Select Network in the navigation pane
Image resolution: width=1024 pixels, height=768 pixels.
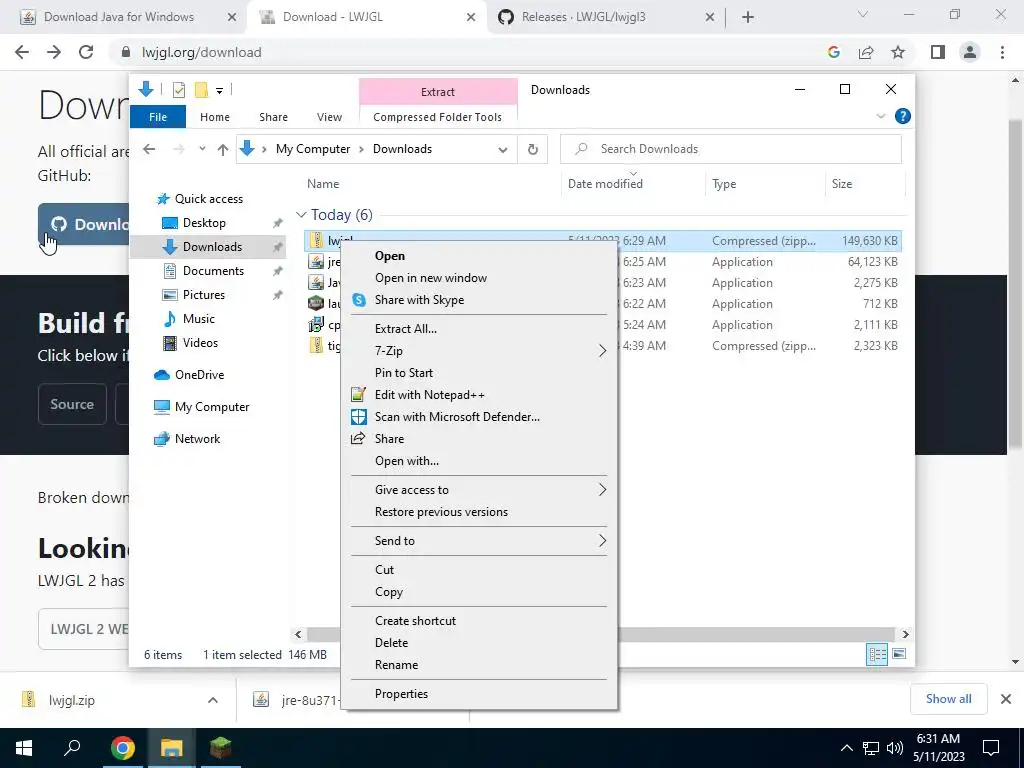(197, 439)
